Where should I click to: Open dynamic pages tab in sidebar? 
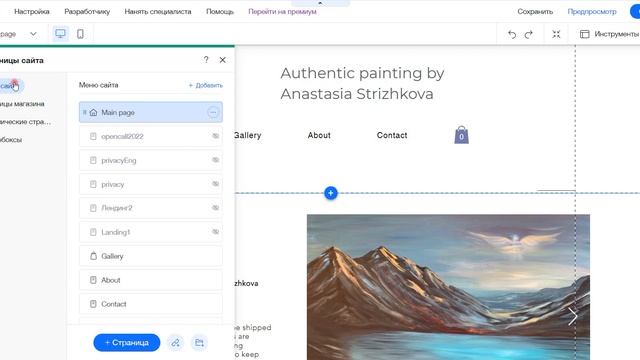tap(26, 122)
